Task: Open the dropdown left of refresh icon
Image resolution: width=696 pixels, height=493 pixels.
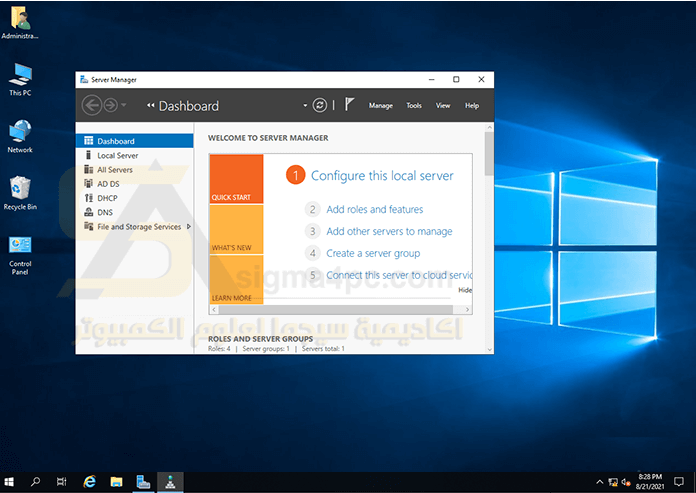Action: click(x=305, y=106)
